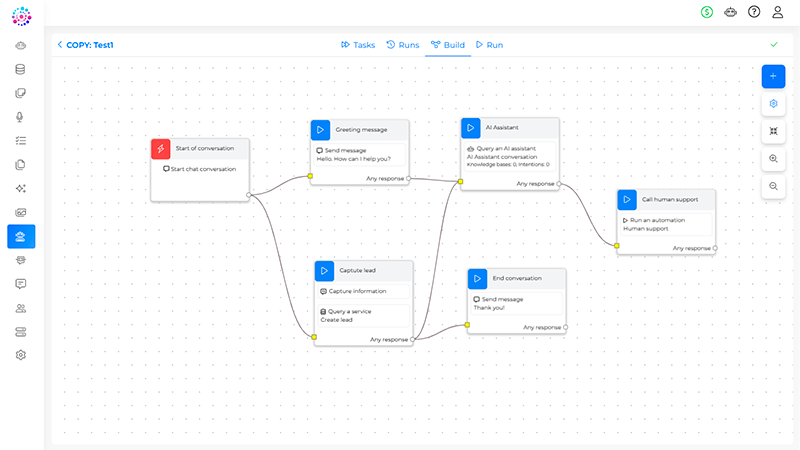Click the Greeting message yellow input port

pos(310,176)
